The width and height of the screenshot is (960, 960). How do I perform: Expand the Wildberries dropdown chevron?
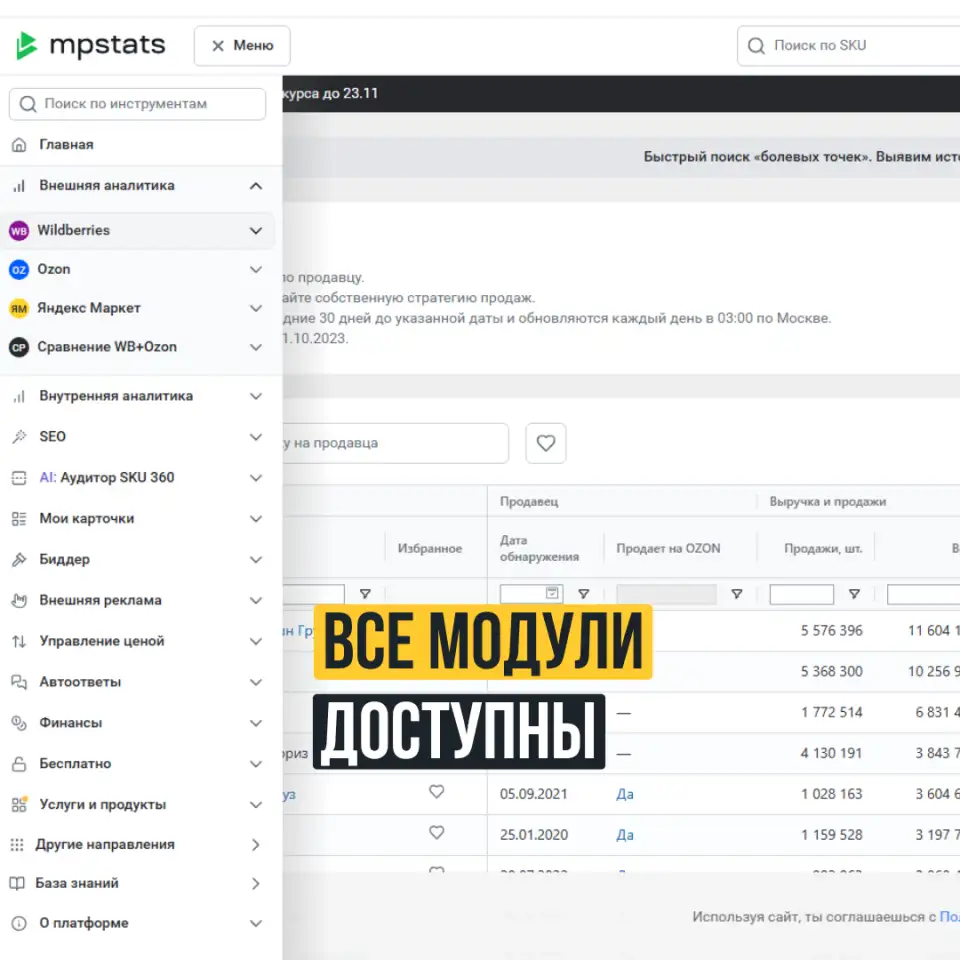tap(256, 231)
